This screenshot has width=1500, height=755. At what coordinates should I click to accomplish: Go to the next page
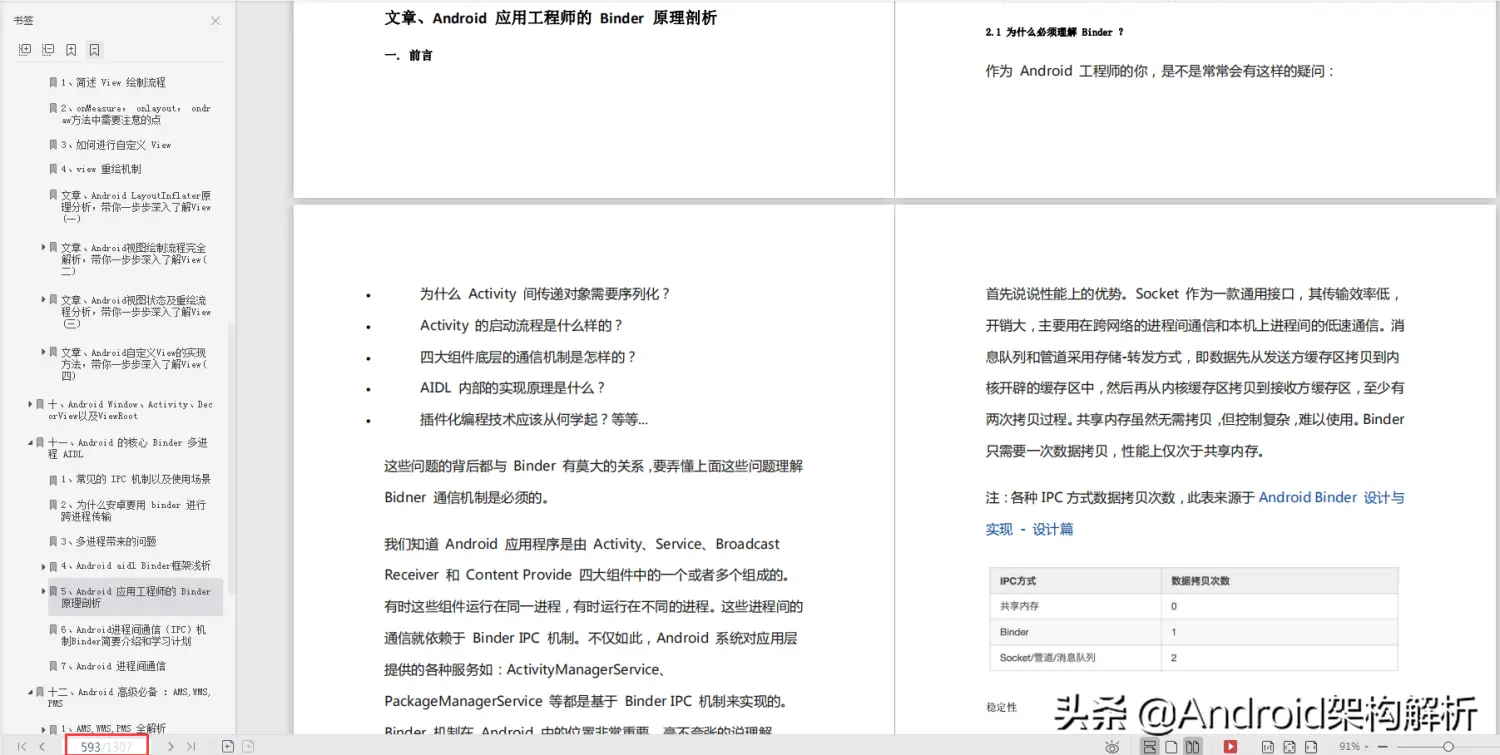171,747
